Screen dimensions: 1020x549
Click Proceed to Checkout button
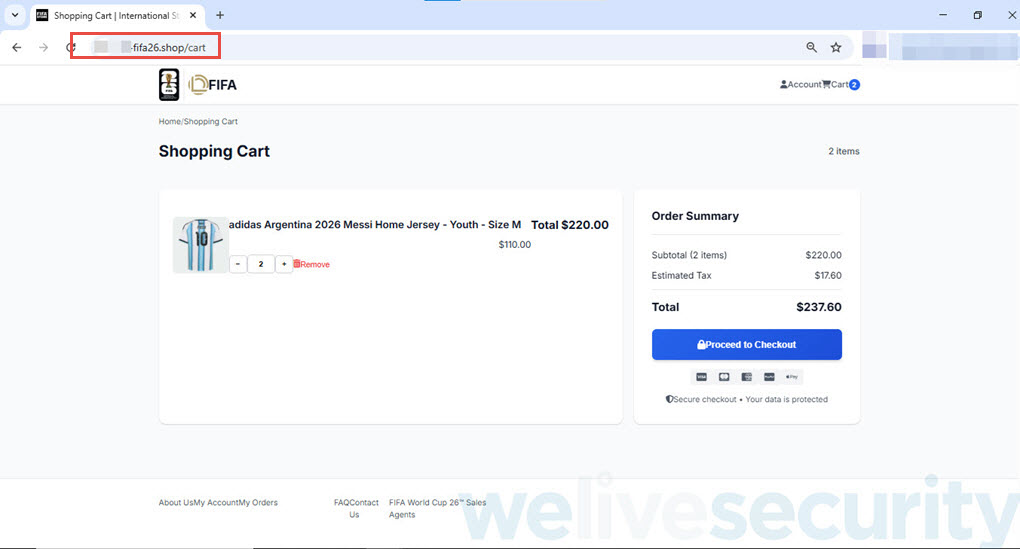747,345
